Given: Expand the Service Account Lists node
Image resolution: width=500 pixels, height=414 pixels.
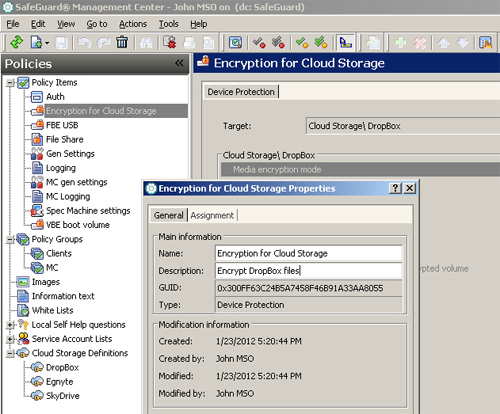Looking at the screenshot, I should [10, 339].
